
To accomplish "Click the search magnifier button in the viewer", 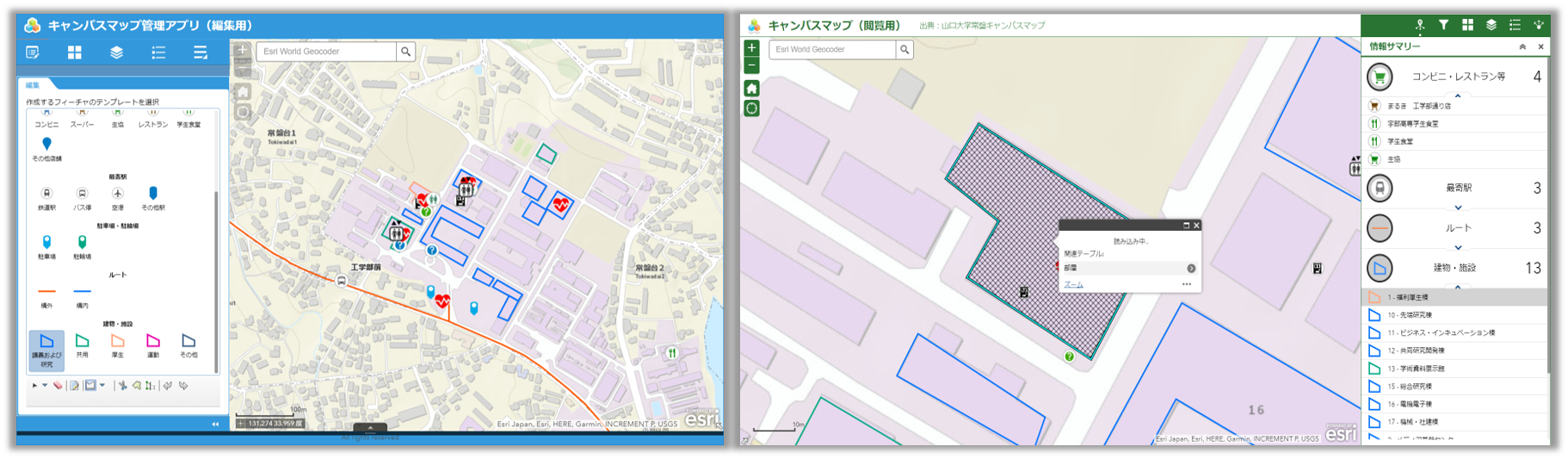I will (904, 50).
